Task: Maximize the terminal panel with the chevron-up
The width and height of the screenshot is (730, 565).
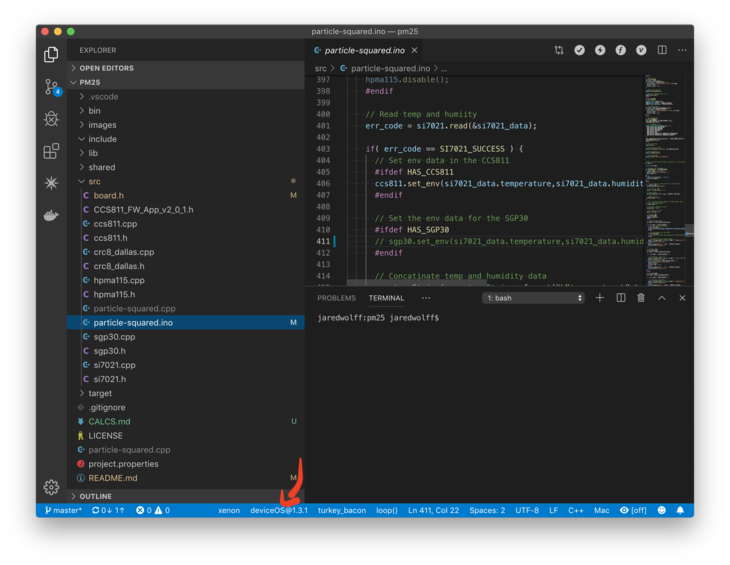Action: [661, 298]
